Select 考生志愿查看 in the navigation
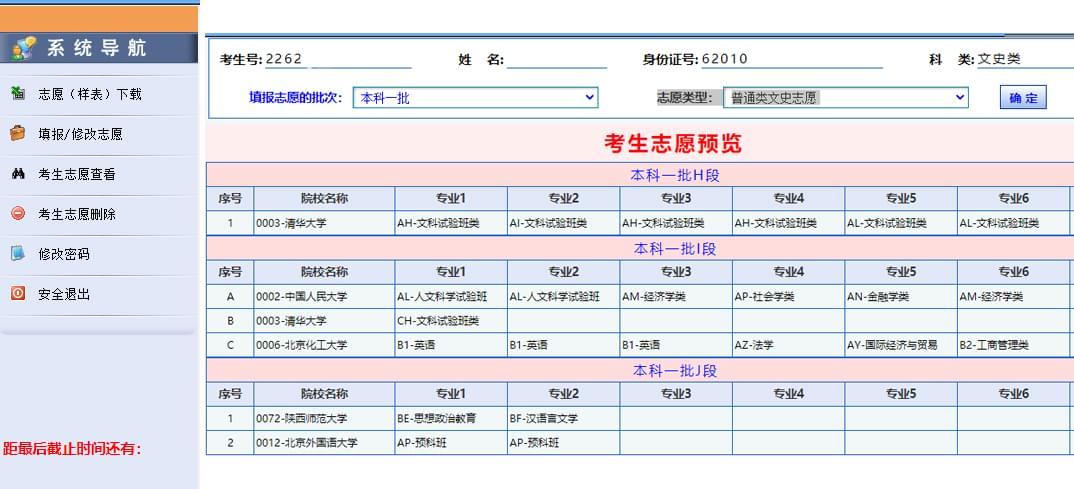The image size is (1074, 489). click(x=77, y=174)
